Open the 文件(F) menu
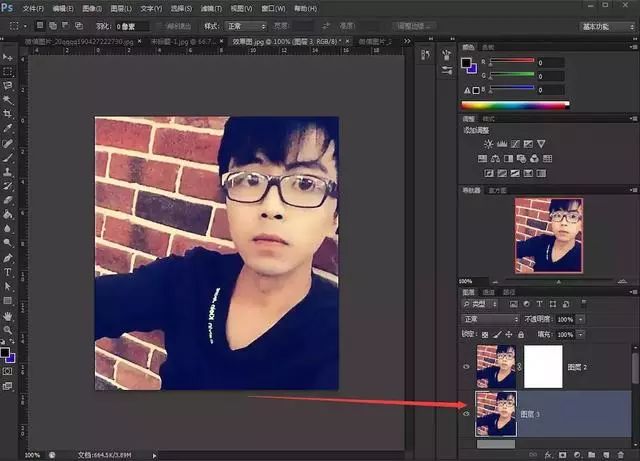This screenshot has height=461, width=640. [33, 7]
